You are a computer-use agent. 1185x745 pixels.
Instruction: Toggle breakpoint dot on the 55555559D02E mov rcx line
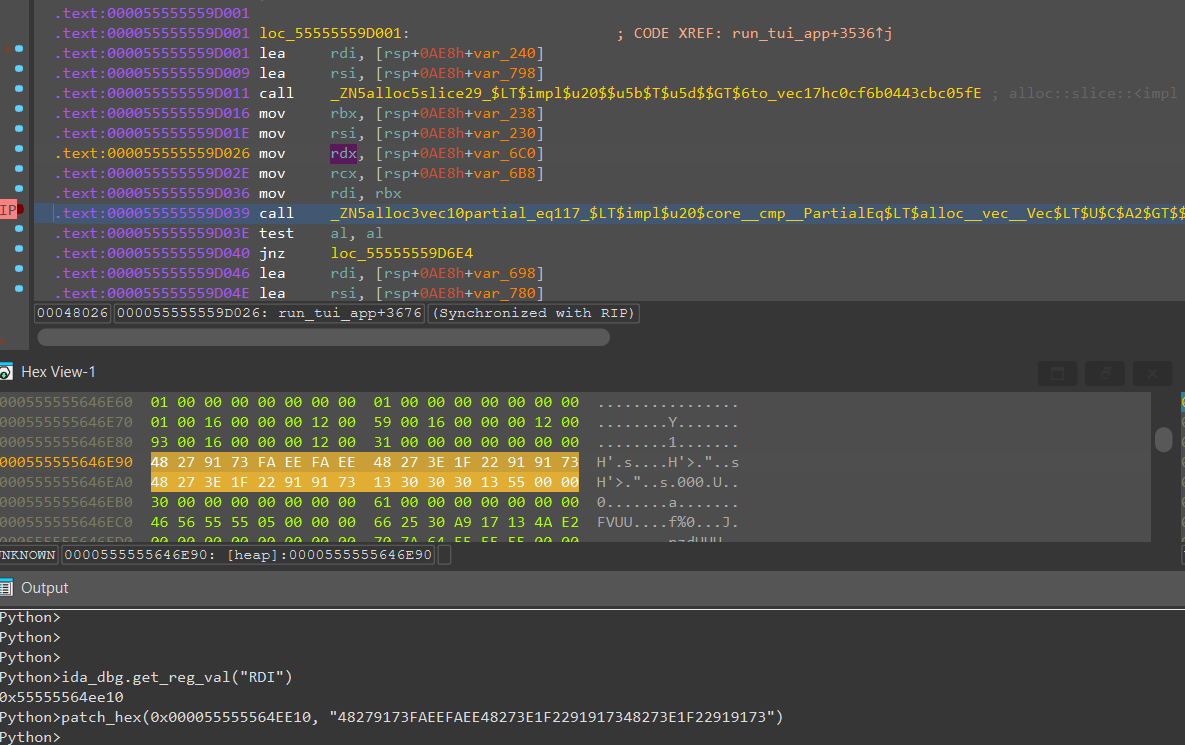coord(19,168)
